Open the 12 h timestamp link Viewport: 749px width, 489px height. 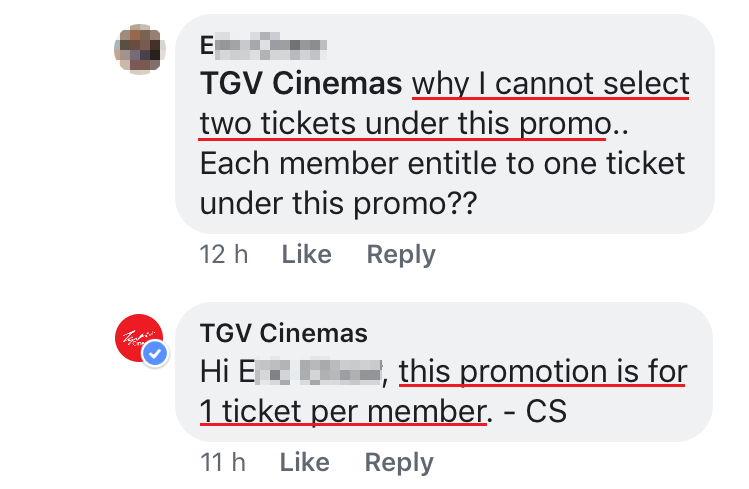224,255
